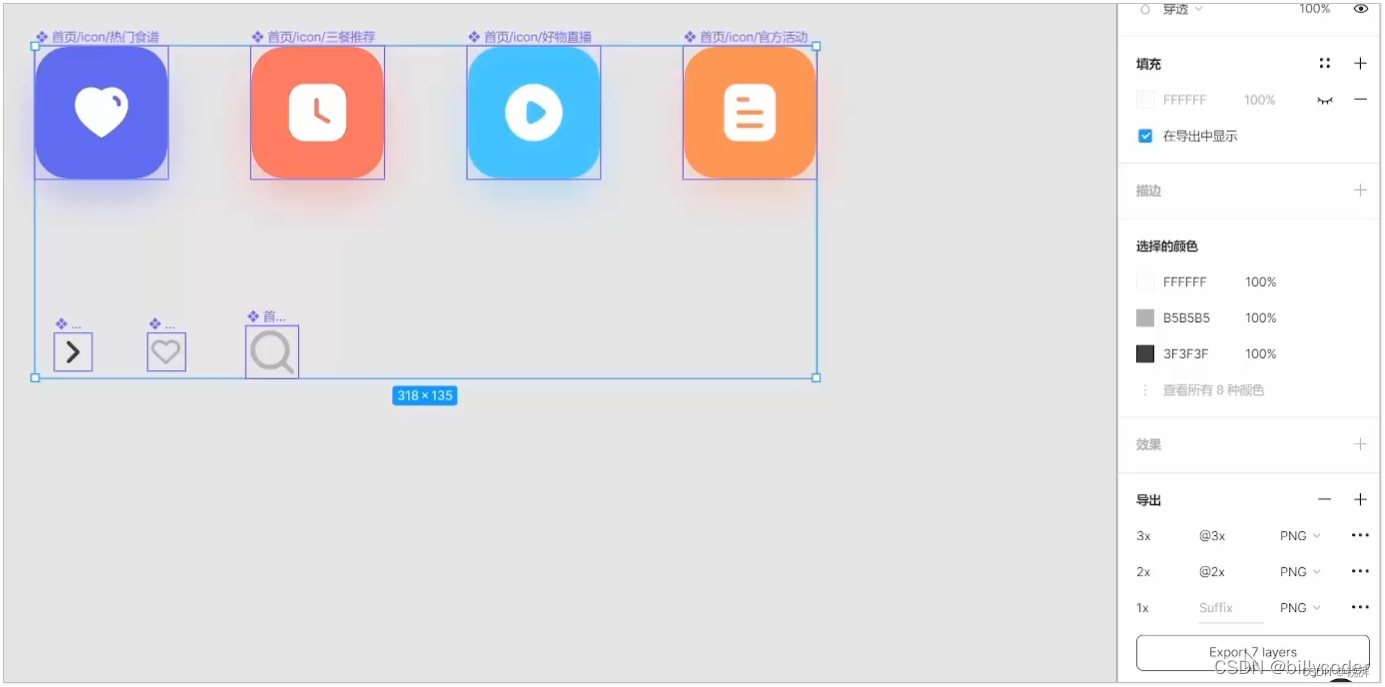Viewport: 1385px width, 687px height.
Task: Click the fill color swatch FFFFFF
Action: pos(1145,100)
